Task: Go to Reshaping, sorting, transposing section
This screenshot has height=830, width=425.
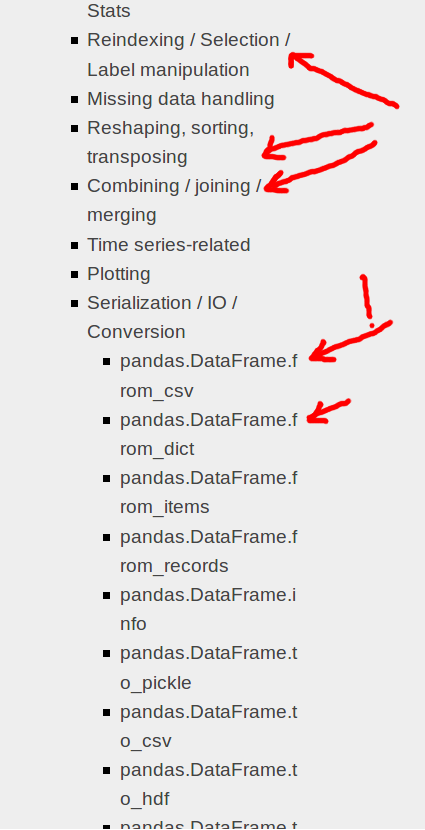Action: pos(170,142)
